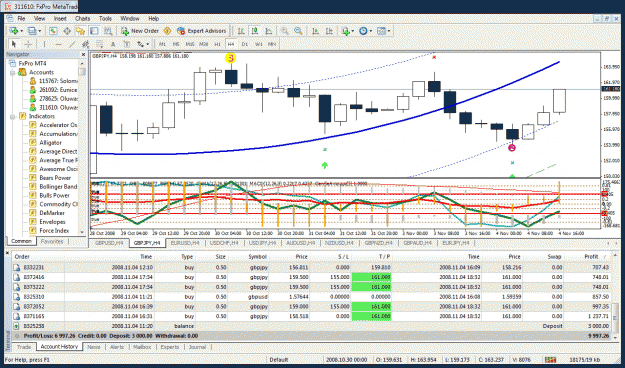Click the Alligator indicator icon
The height and width of the screenshot is (368, 625).
(x=33, y=142)
